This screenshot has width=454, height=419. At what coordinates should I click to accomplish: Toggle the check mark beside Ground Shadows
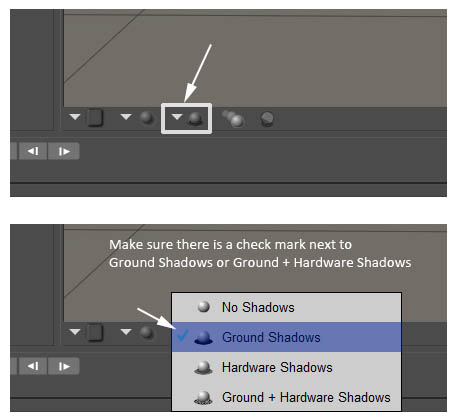[x=182, y=336]
